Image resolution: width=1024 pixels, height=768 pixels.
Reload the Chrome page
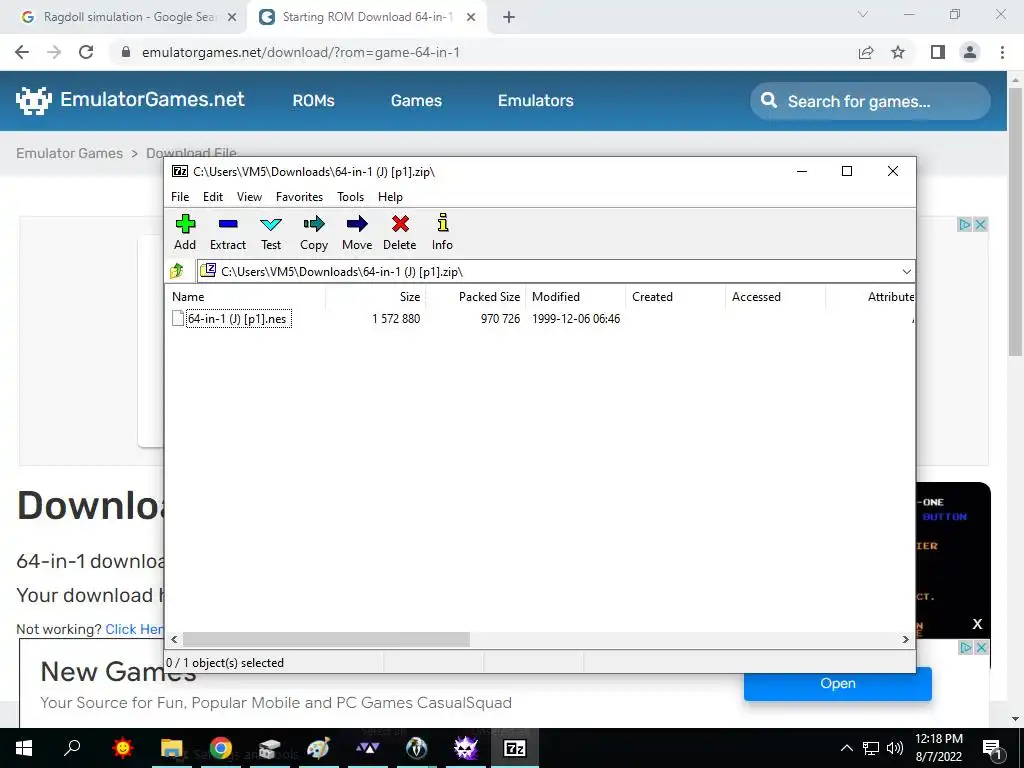pyautogui.click(x=86, y=52)
